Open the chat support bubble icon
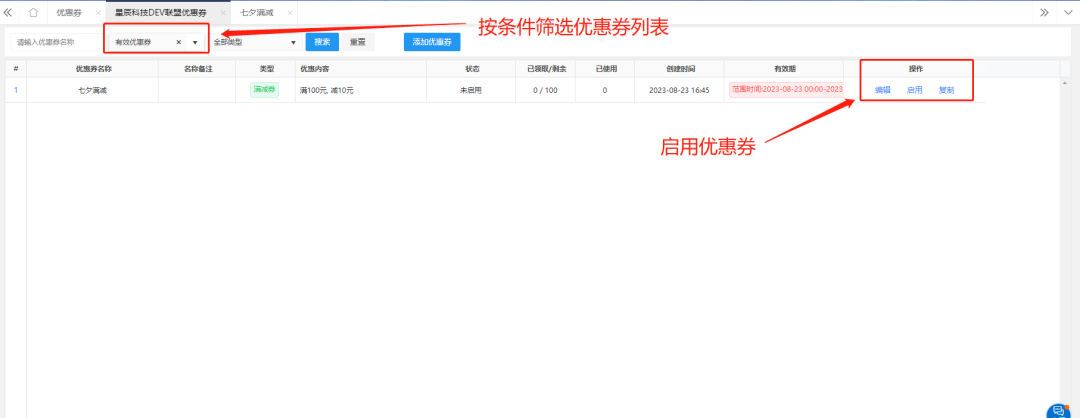Screen dimensions: 1080x418 (1059, 410)
